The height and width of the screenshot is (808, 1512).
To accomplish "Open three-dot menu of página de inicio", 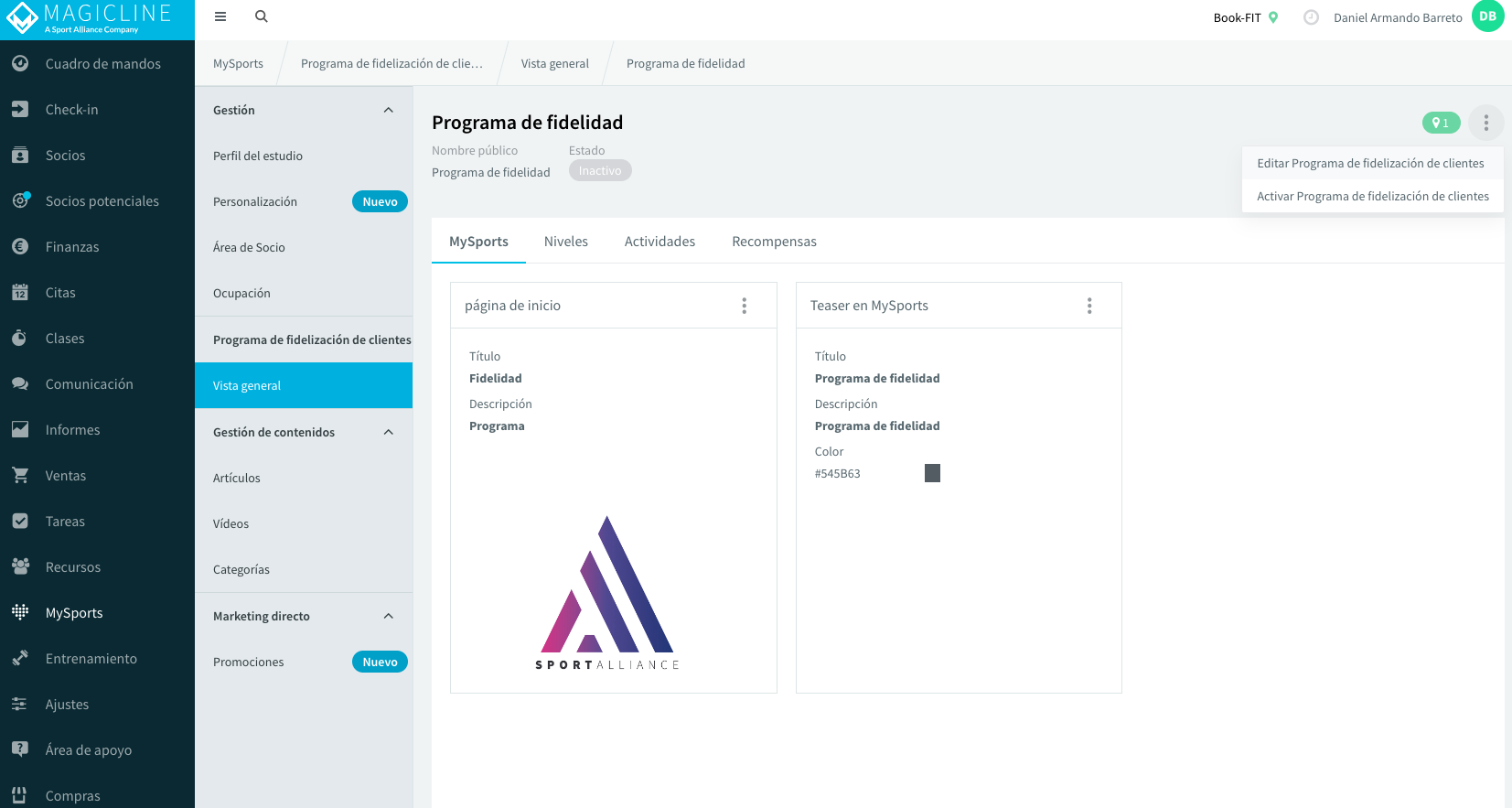I will (744, 306).
